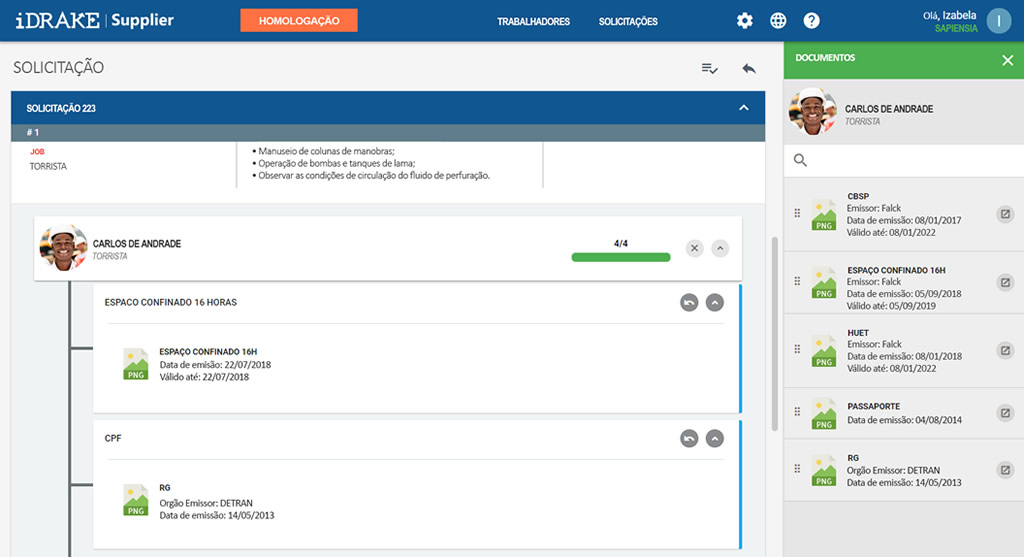Viewport: 1024px width, 557px height.
Task: Open the settings gear icon
Action: 744,21
